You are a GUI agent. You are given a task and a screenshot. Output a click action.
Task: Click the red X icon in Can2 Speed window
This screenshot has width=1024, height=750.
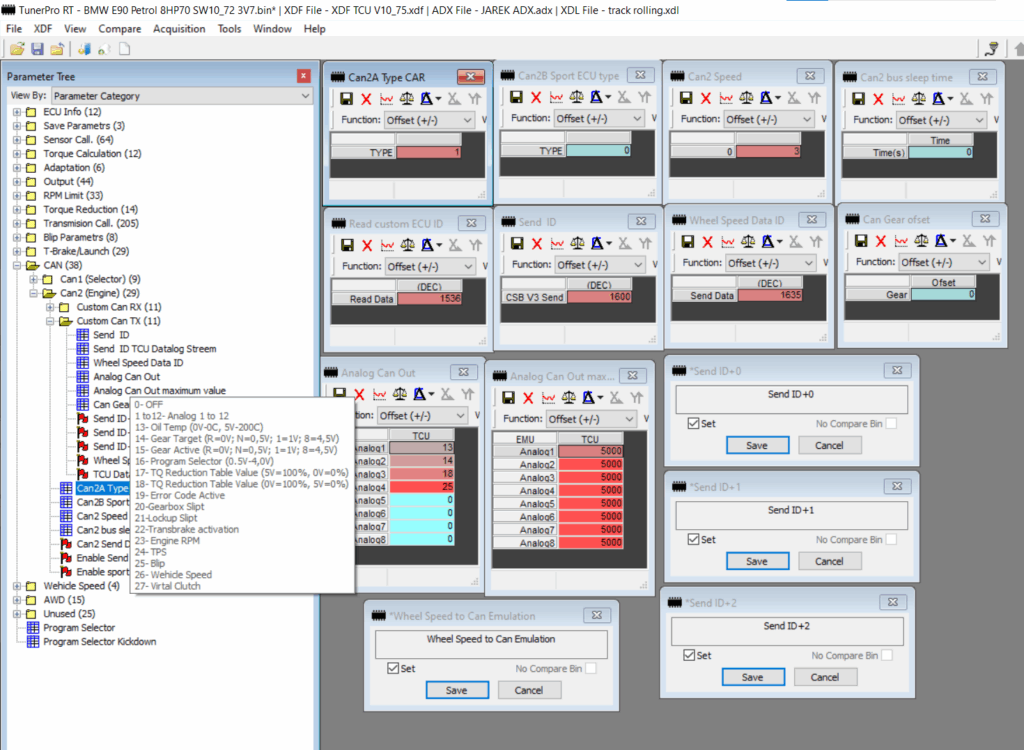(706, 98)
